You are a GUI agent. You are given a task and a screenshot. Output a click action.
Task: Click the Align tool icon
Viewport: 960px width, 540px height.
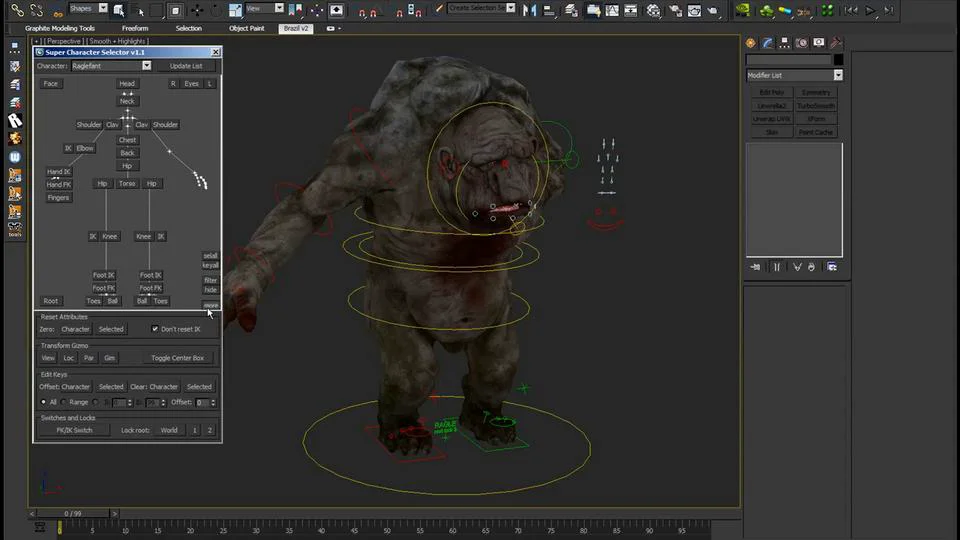[549, 10]
